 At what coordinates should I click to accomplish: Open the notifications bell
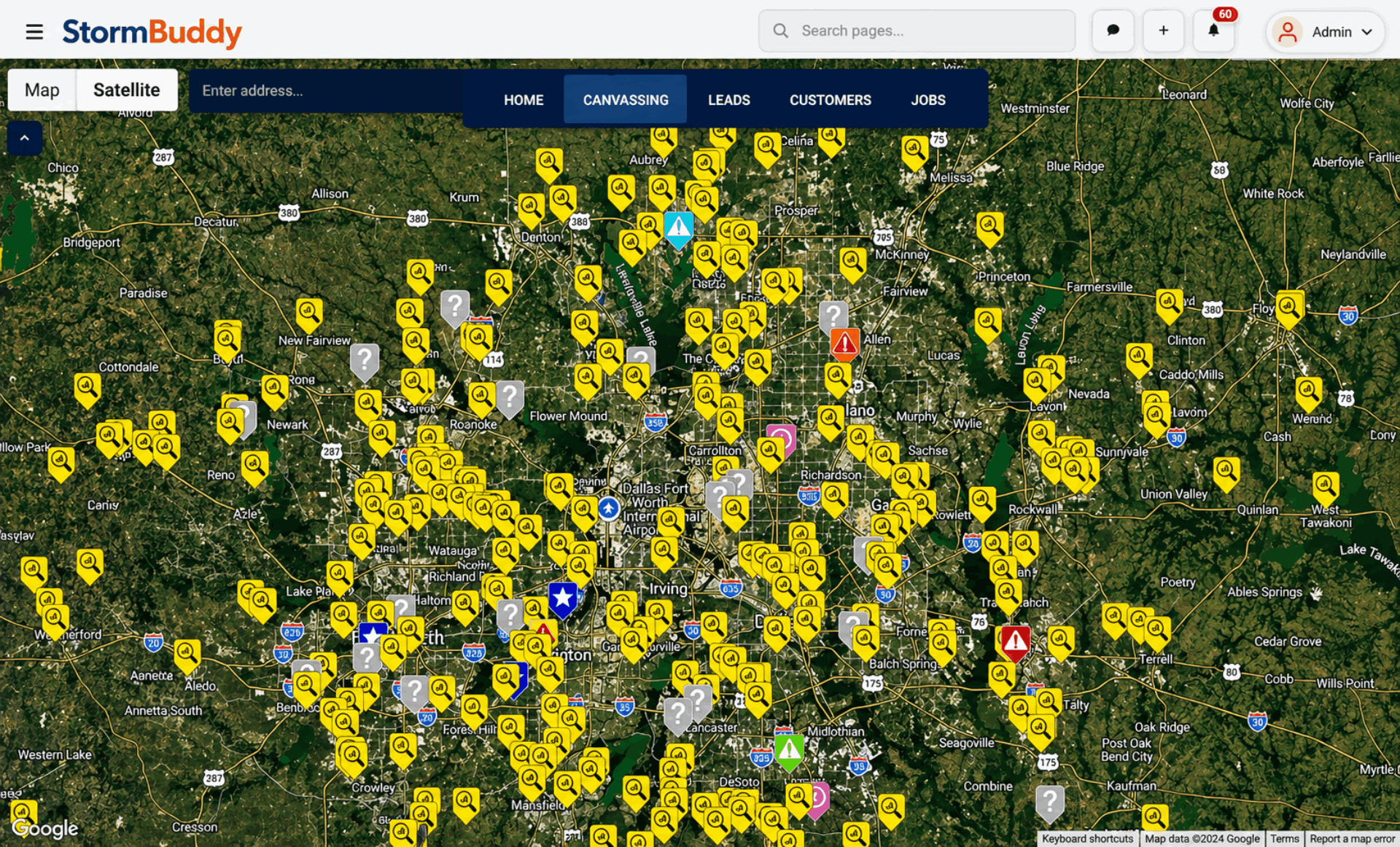1213,31
